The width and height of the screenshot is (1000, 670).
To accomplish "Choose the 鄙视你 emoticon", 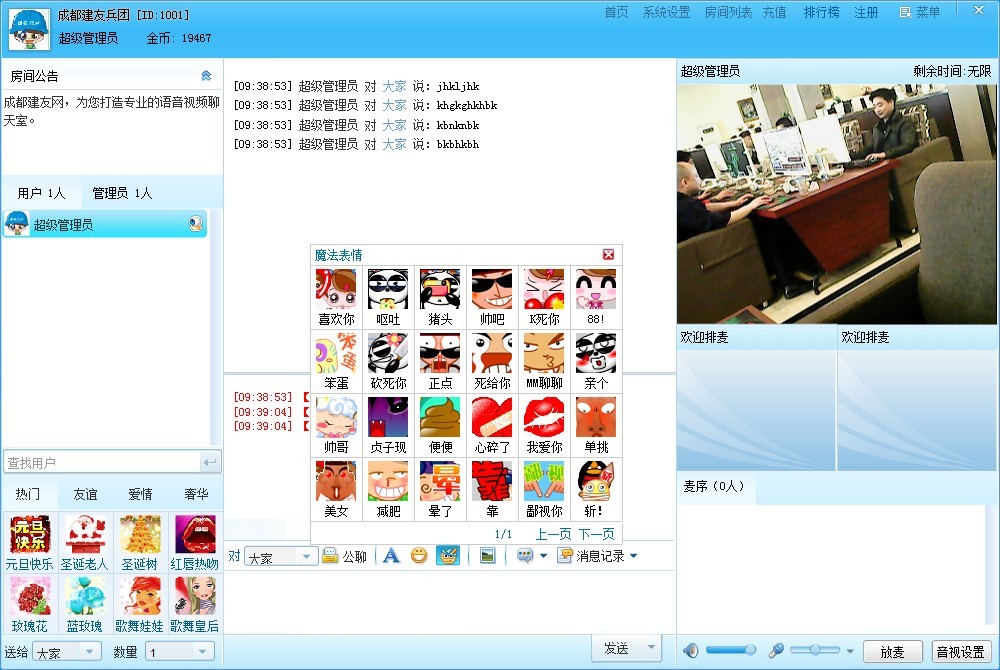I will coord(544,489).
